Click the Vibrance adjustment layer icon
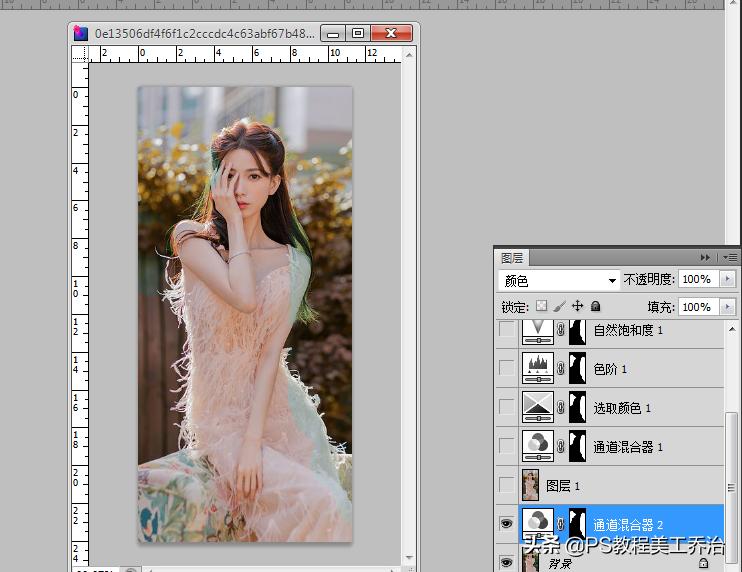The width and height of the screenshot is (742, 572). click(x=538, y=330)
